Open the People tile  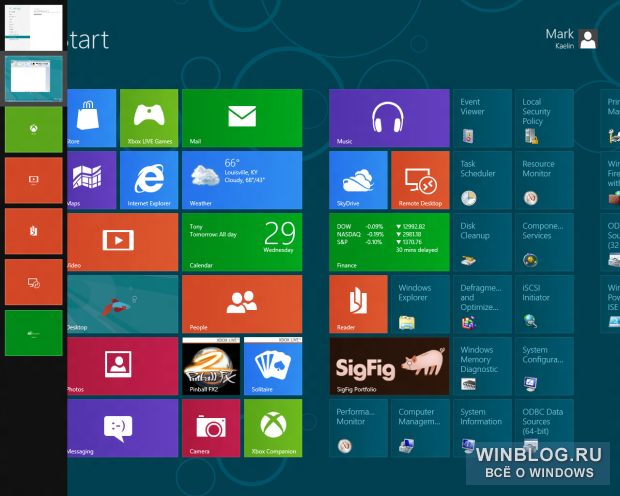242,304
